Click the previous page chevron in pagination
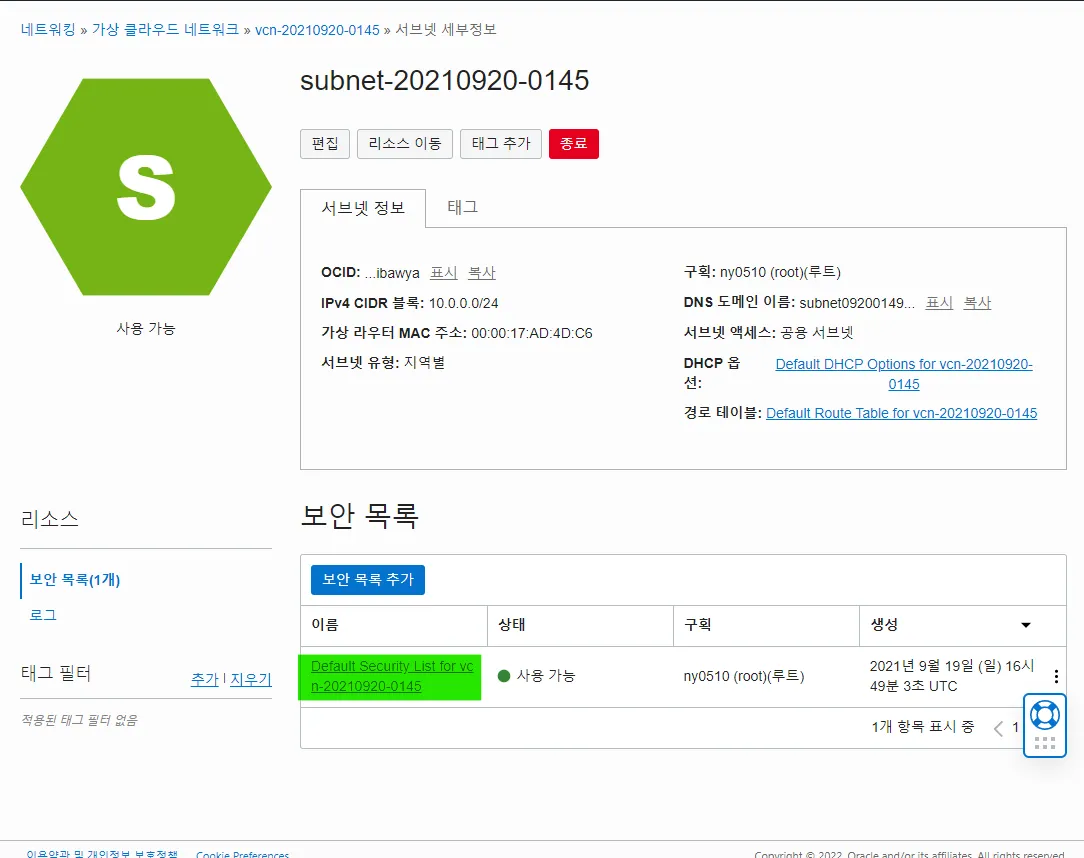 [x=1000, y=728]
